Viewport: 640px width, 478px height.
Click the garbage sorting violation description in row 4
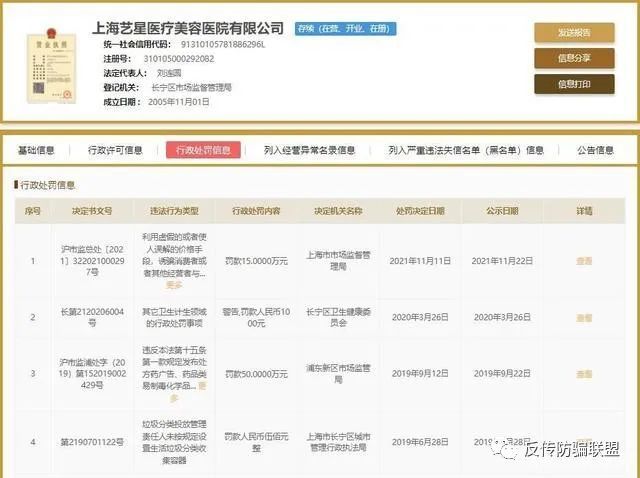174,442
